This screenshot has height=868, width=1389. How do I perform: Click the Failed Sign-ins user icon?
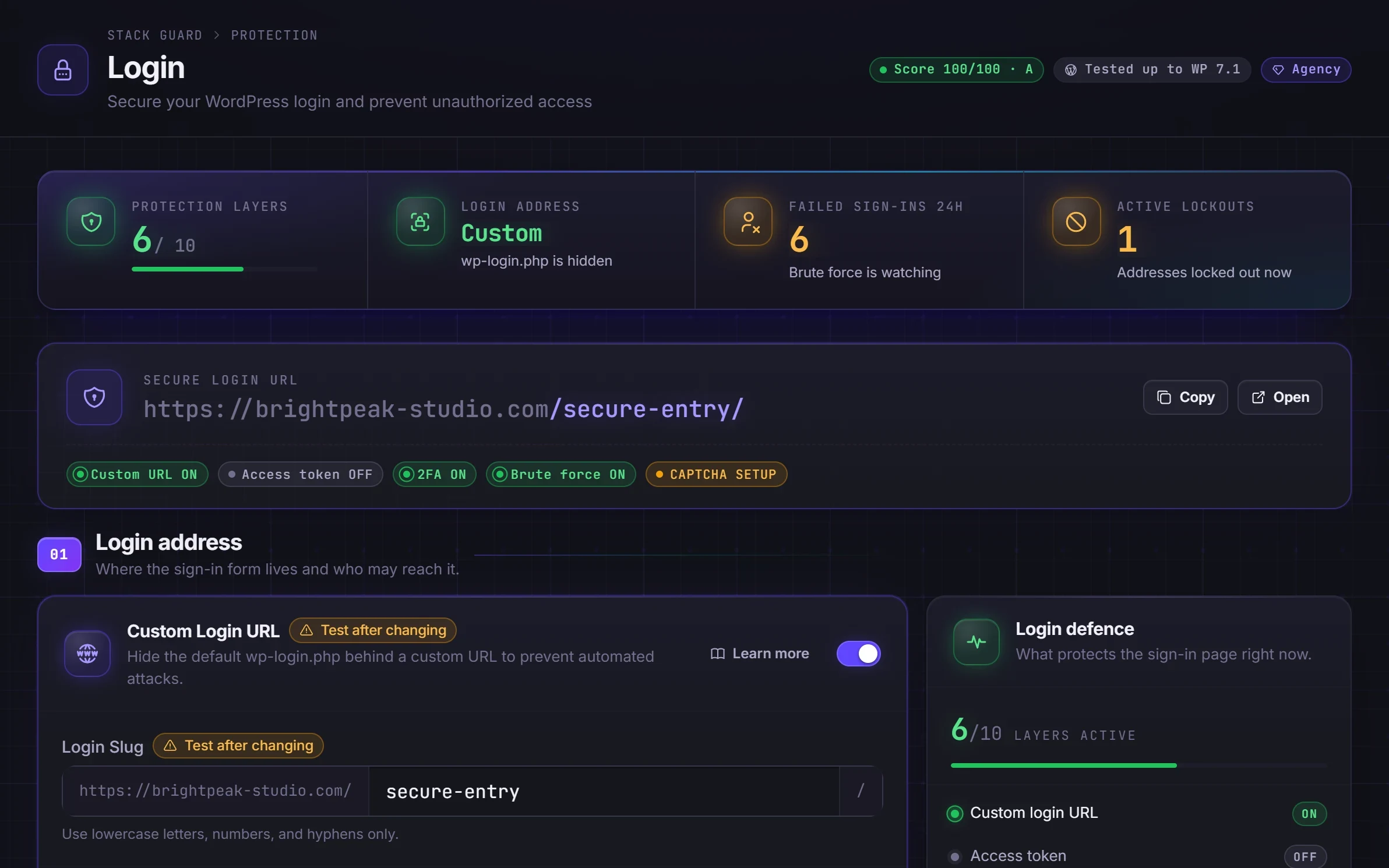click(748, 221)
